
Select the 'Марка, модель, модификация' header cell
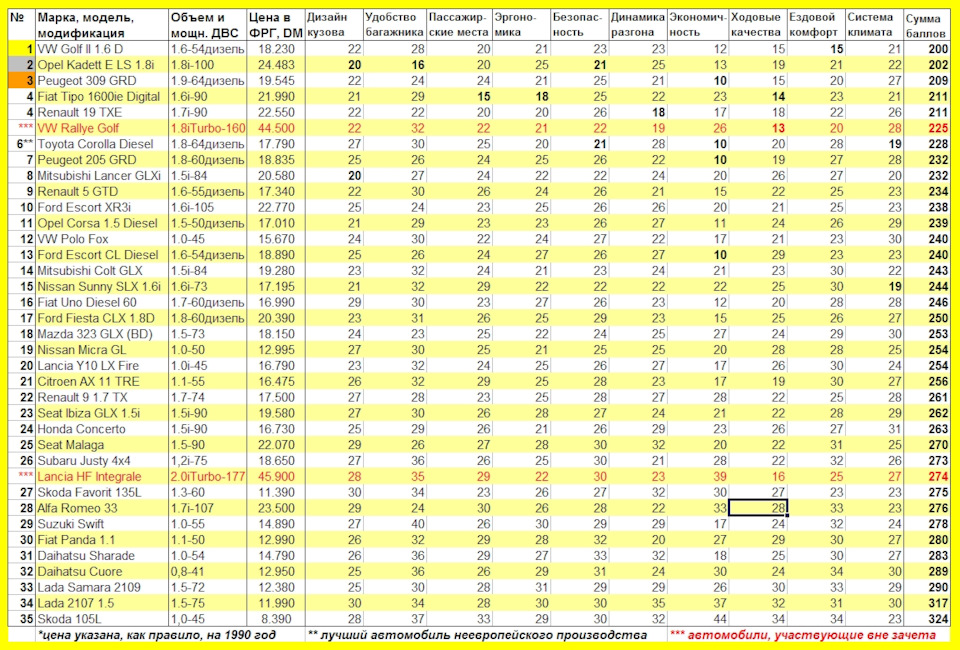point(102,25)
